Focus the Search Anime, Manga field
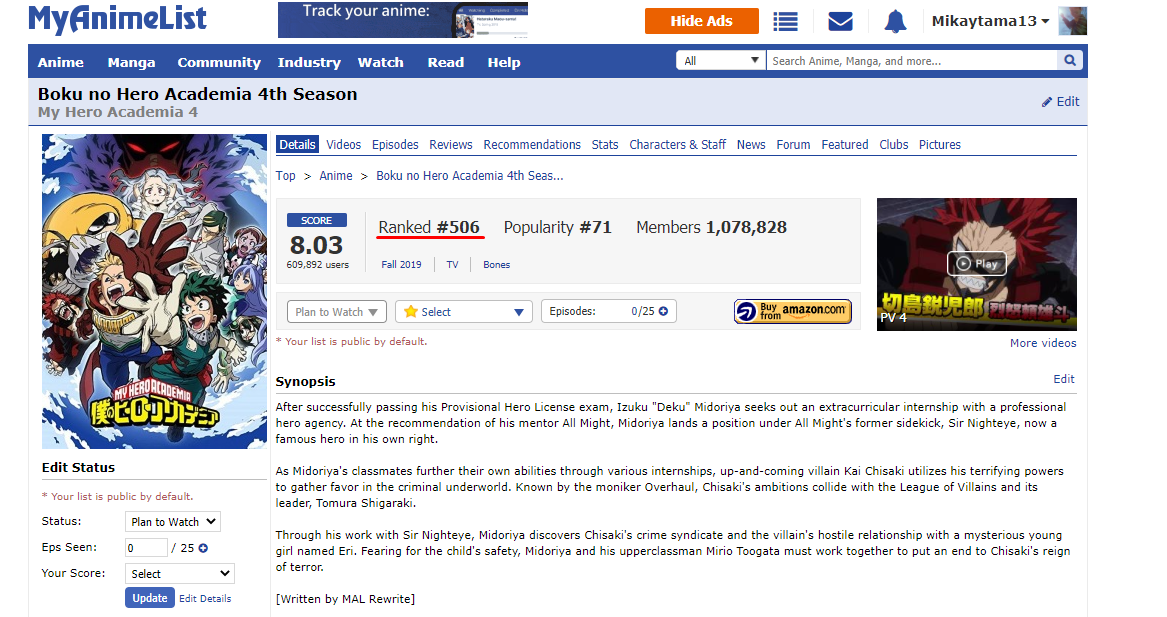Screen dimensions: 1167x617 tap(912, 60)
